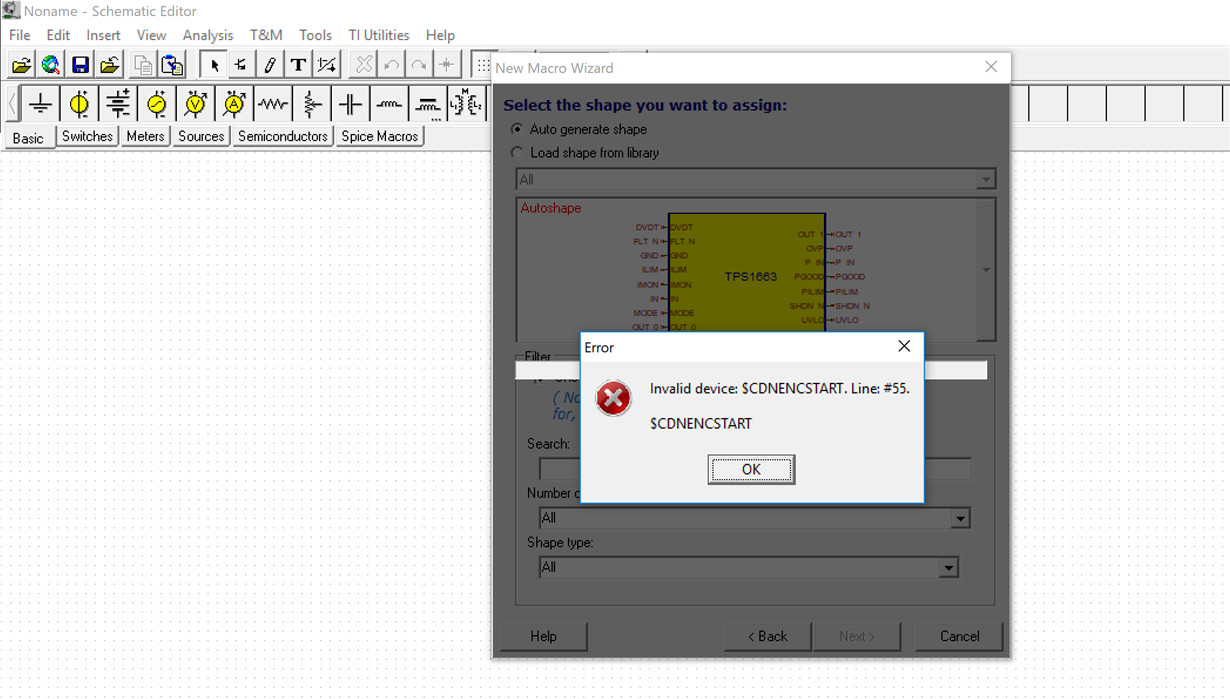This screenshot has height=699, width=1230.
Task: Switch to the Sources tab
Action: [x=201, y=136]
